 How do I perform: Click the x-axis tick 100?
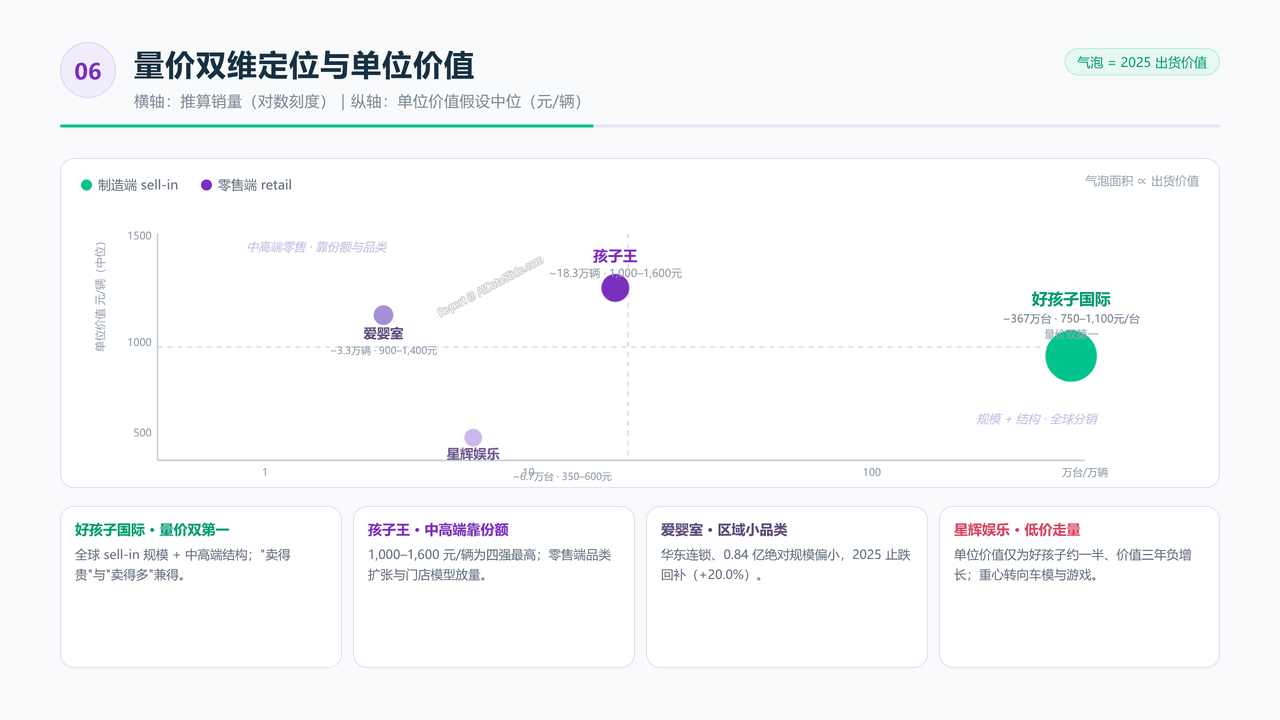tap(872, 472)
